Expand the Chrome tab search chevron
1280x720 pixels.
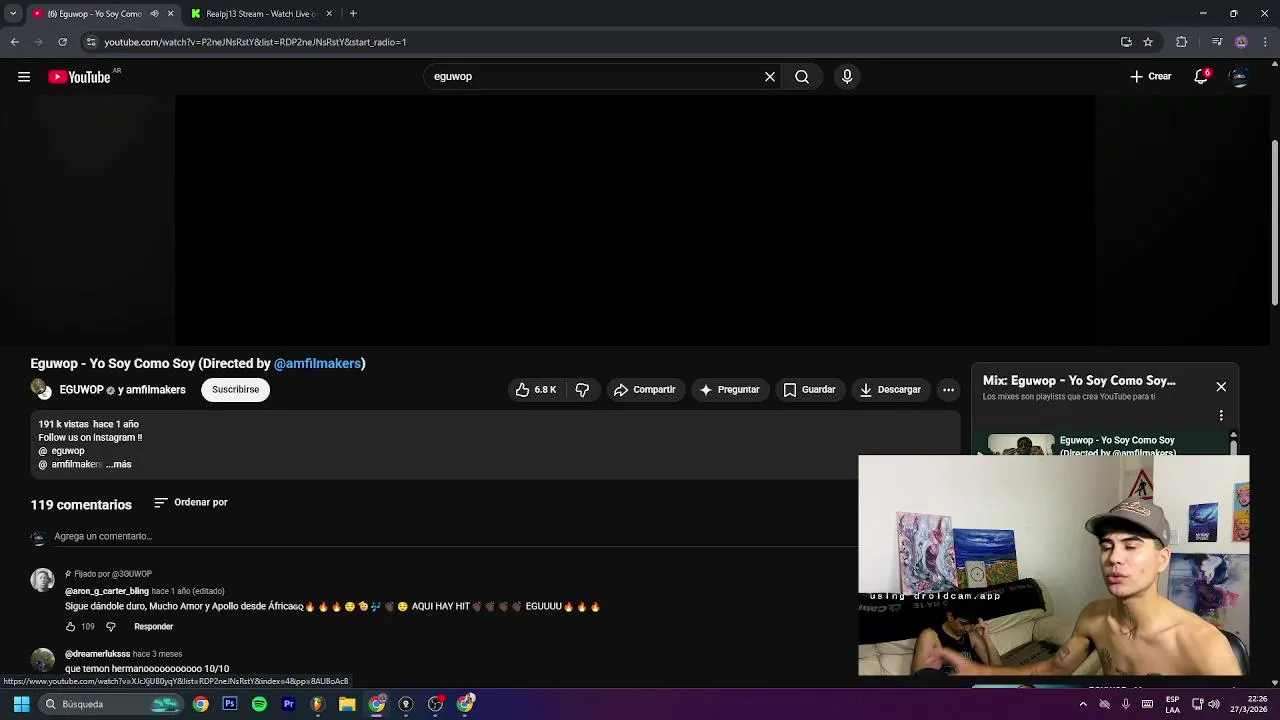point(13,14)
